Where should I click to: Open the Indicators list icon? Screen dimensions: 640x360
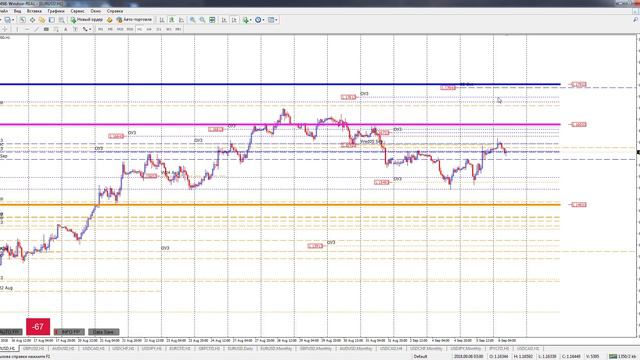point(246,20)
